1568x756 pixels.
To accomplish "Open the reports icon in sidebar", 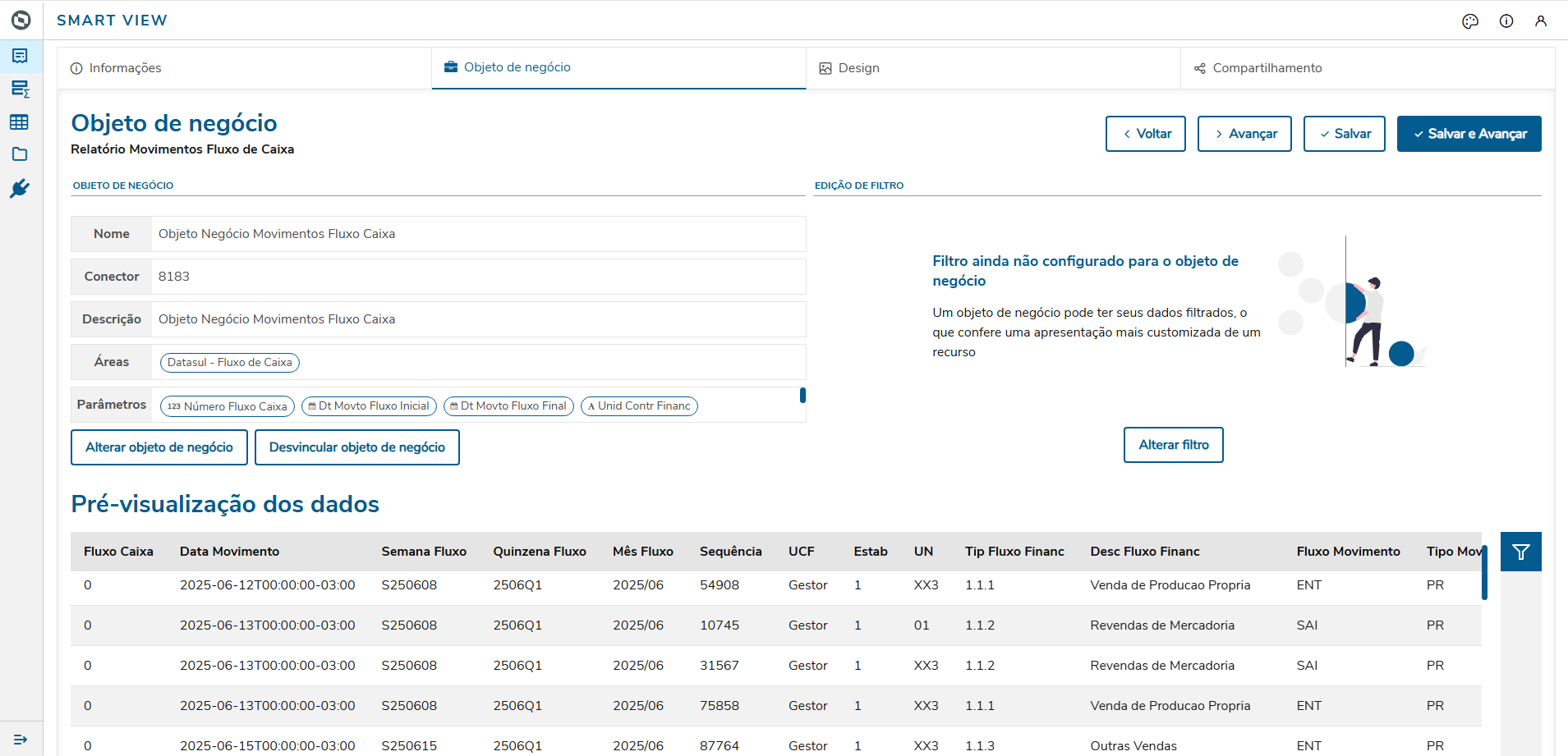I will click(x=20, y=56).
